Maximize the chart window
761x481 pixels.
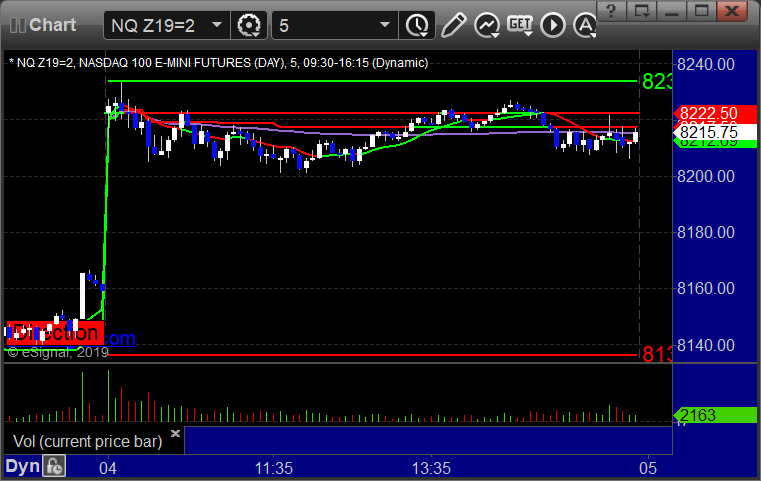(701, 10)
